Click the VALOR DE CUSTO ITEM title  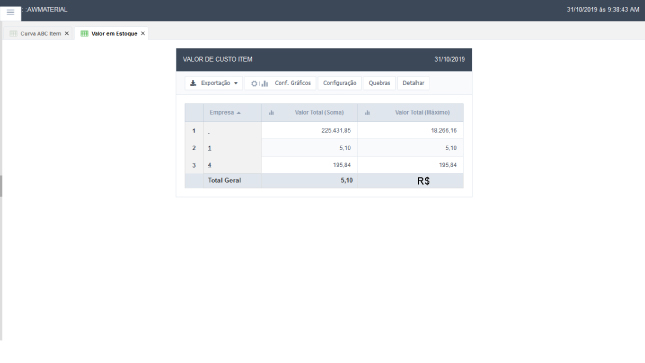217,59
